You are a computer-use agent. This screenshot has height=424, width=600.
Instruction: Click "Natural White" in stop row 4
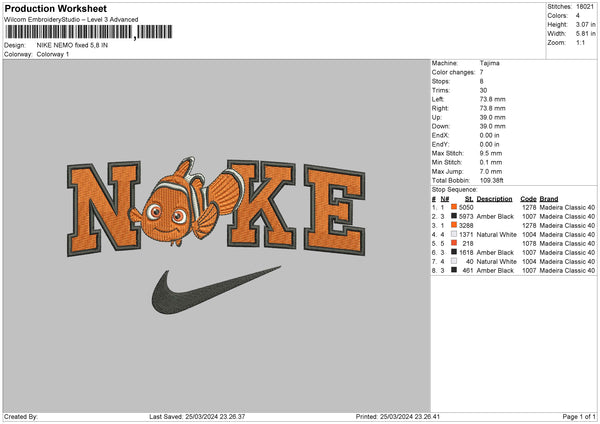497,235
